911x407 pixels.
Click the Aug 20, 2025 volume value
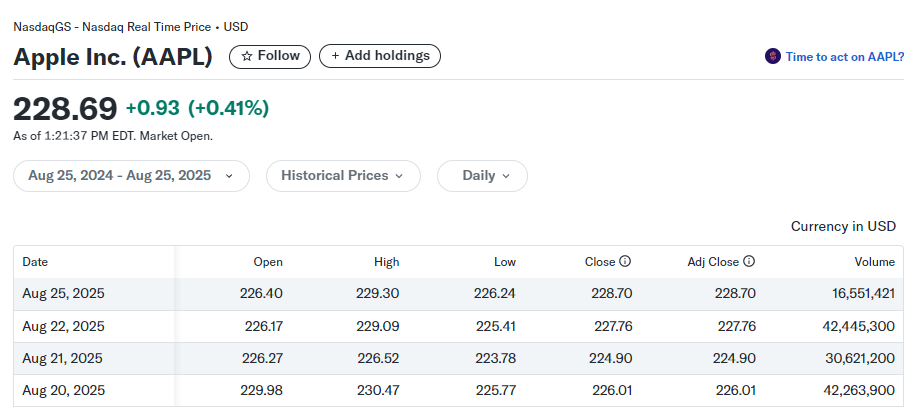(x=860, y=390)
